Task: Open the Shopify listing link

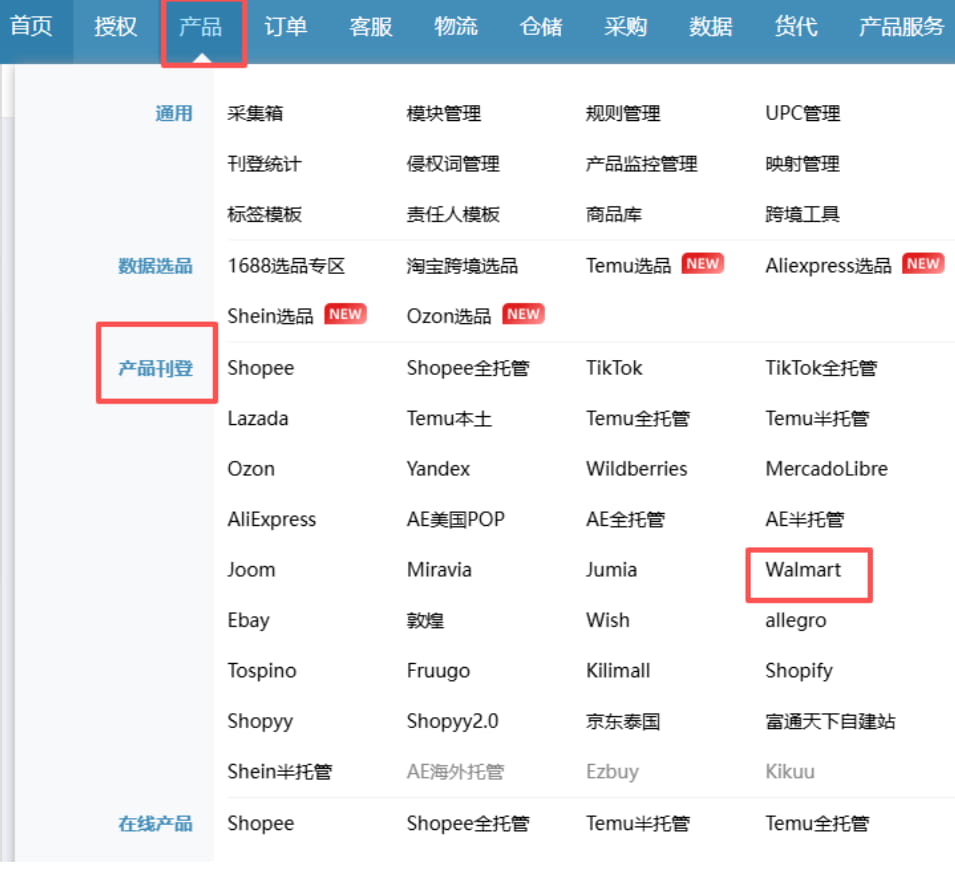Action: (x=798, y=671)
